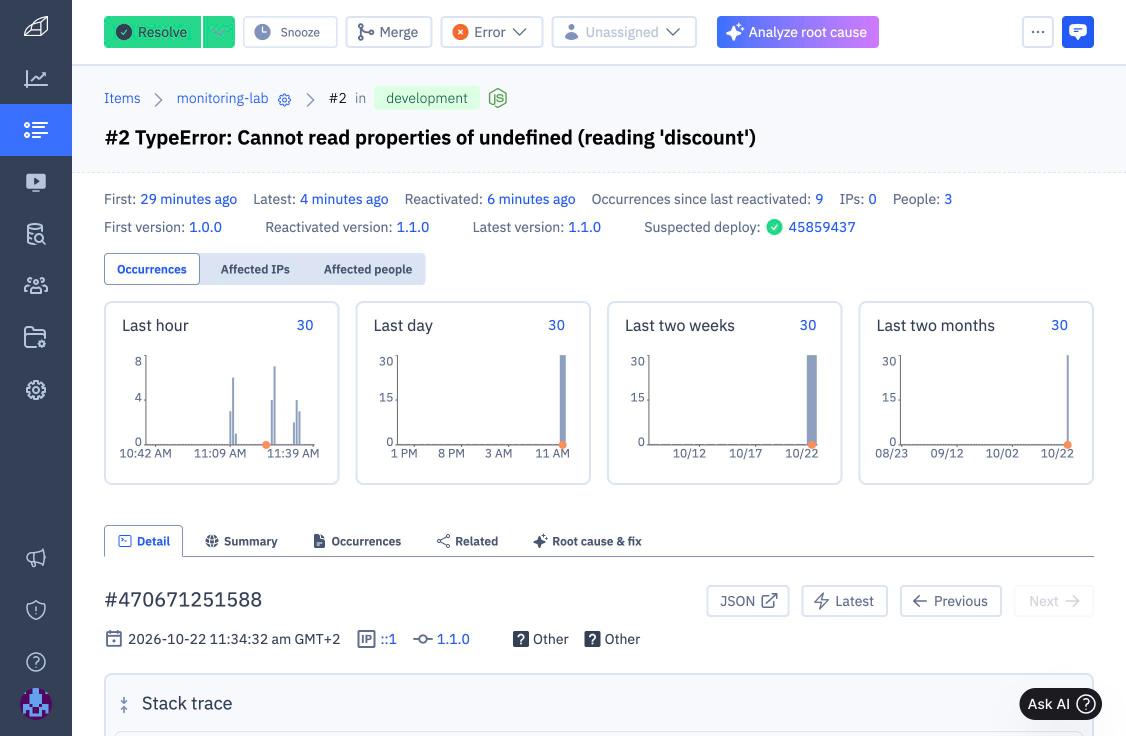Click the monitoring-lab project settings gear
The height and width of the screenshot is (736, 1126).
click(284, 100)
